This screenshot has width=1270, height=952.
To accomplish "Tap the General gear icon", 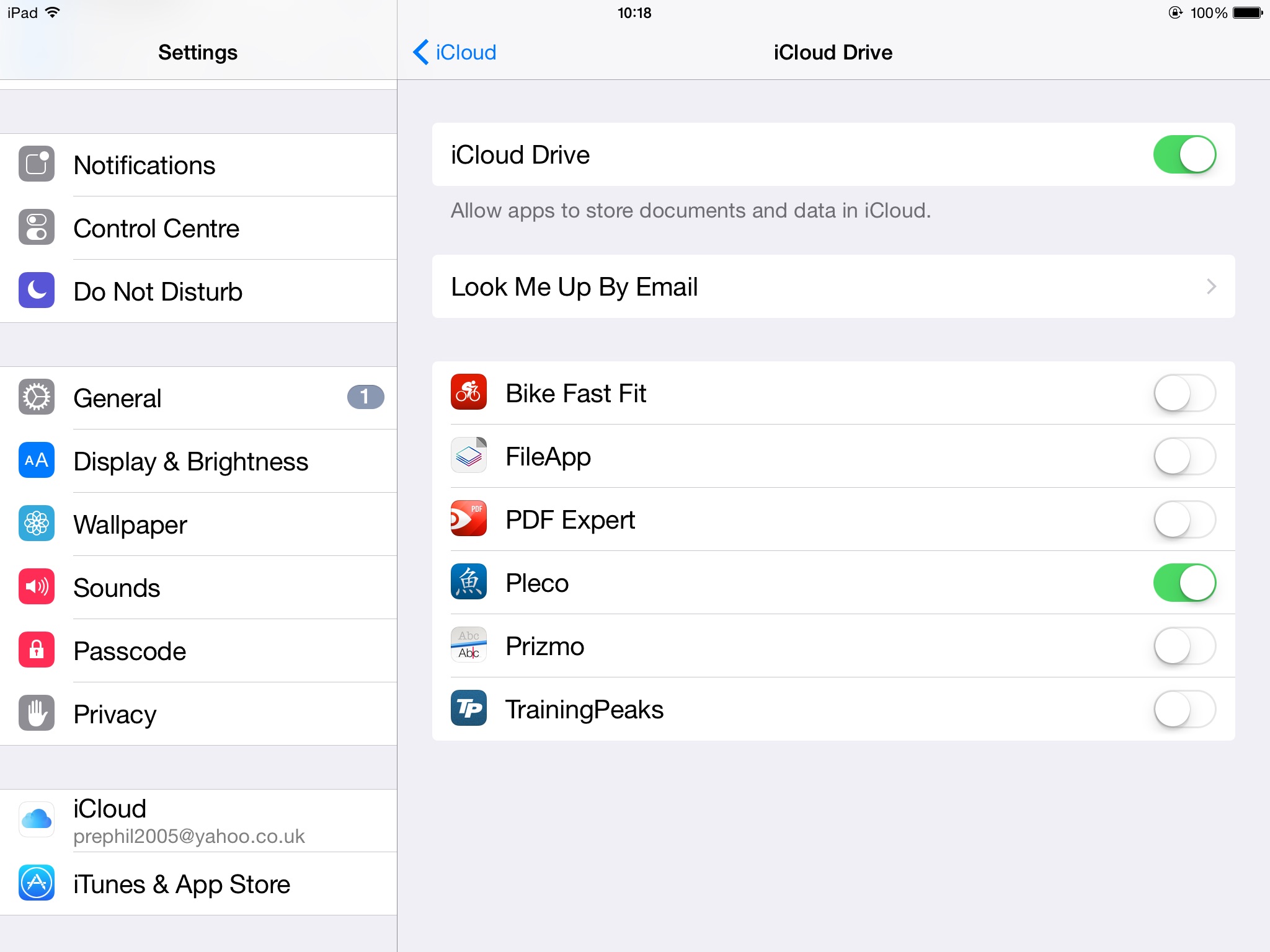I will point(37,397).
